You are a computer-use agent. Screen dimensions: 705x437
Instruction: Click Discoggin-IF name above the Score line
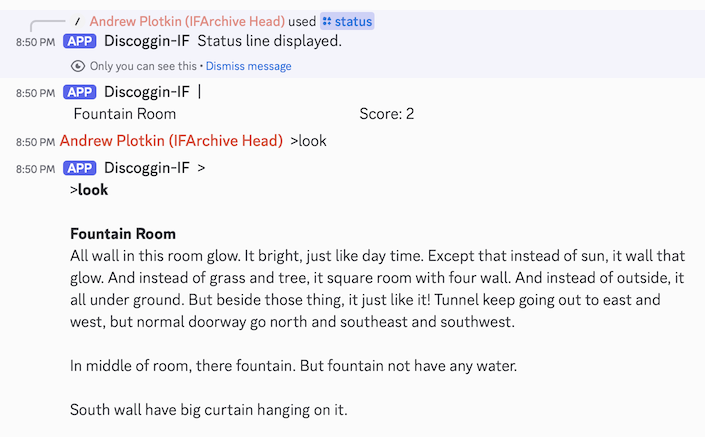(x=146, y=92)
